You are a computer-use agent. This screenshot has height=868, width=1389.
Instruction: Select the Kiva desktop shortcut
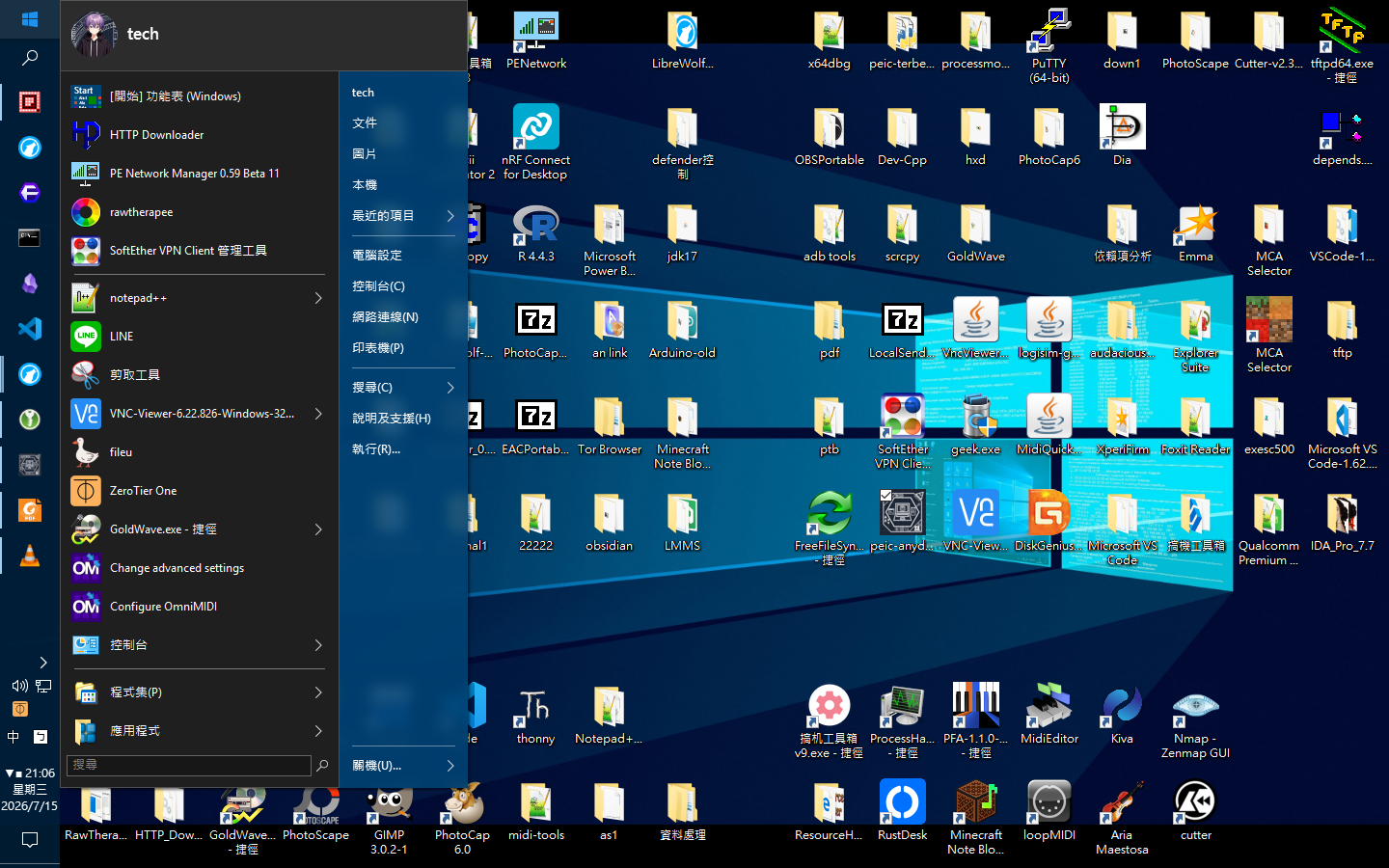(x=1122, y=714)
